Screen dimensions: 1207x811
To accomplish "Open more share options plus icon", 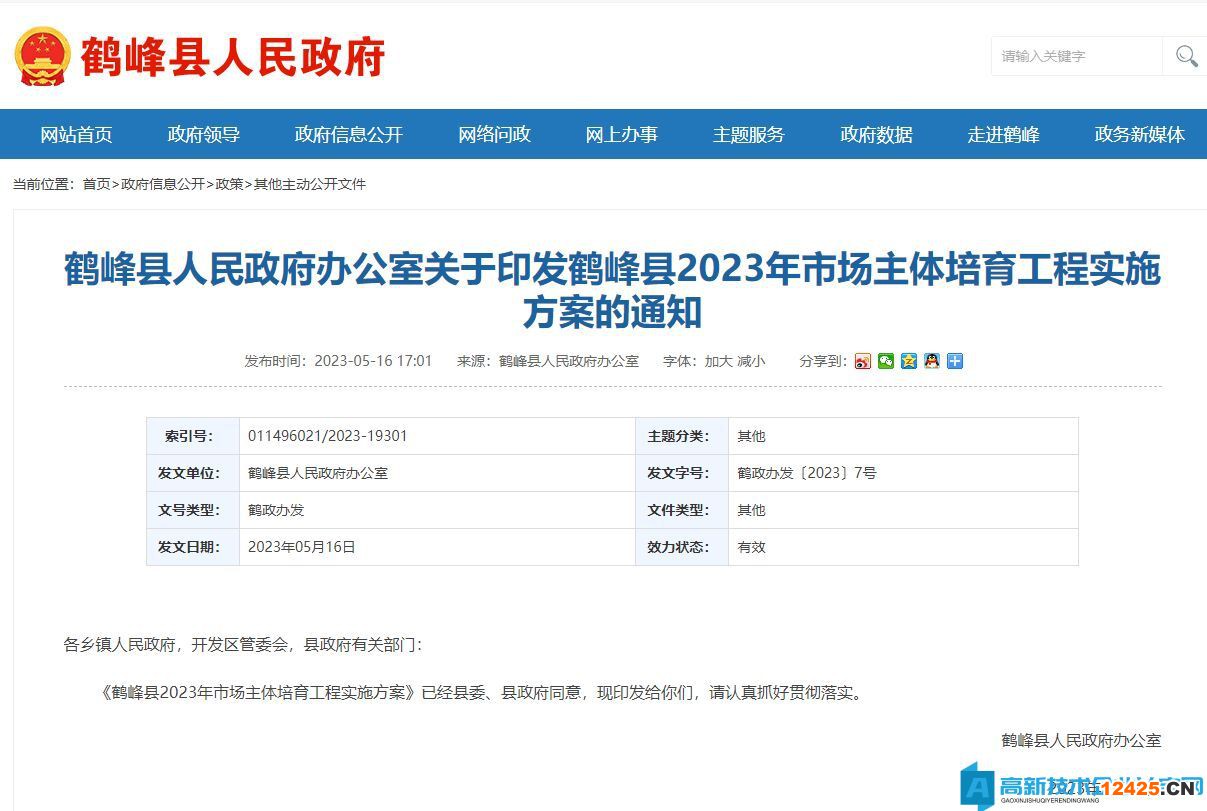I will pos(955,361).
